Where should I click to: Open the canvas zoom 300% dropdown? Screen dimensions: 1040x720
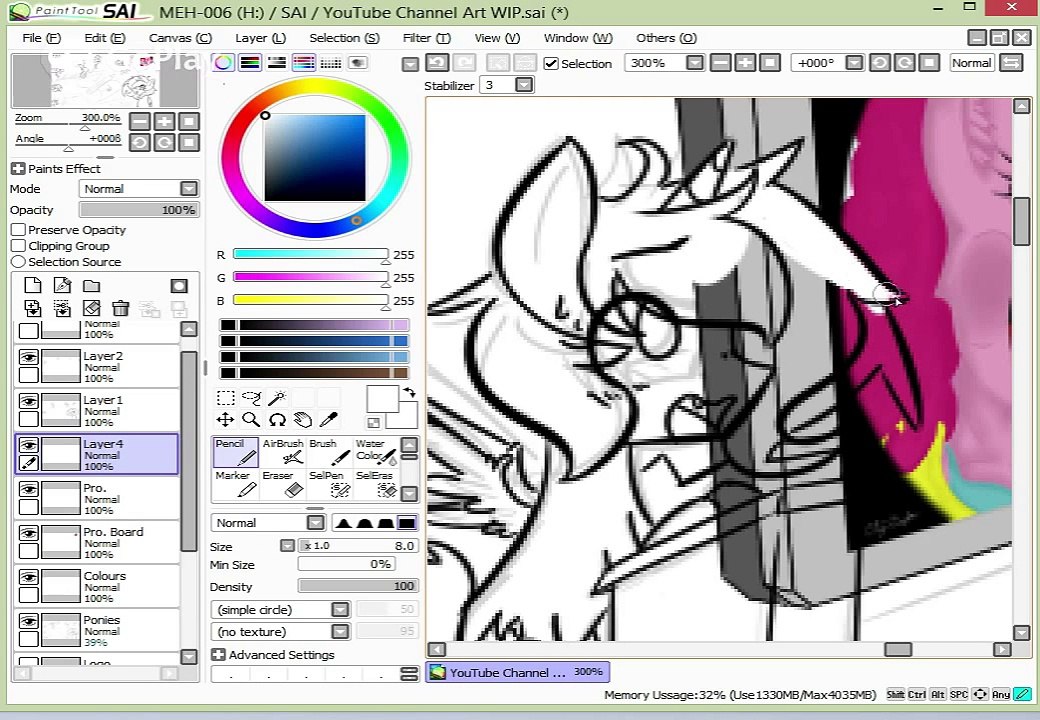click(694, 63)
